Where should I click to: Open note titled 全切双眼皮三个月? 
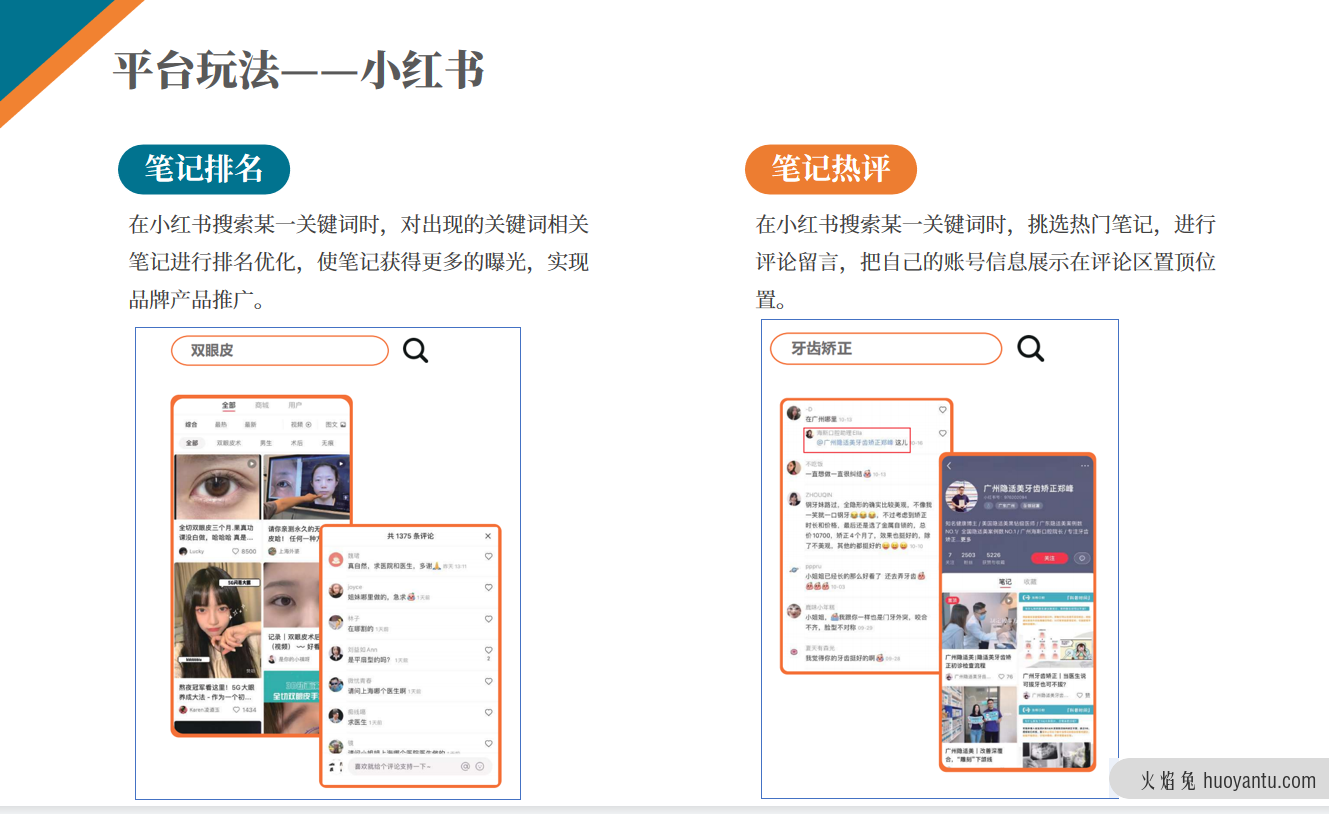coord(216,532)
